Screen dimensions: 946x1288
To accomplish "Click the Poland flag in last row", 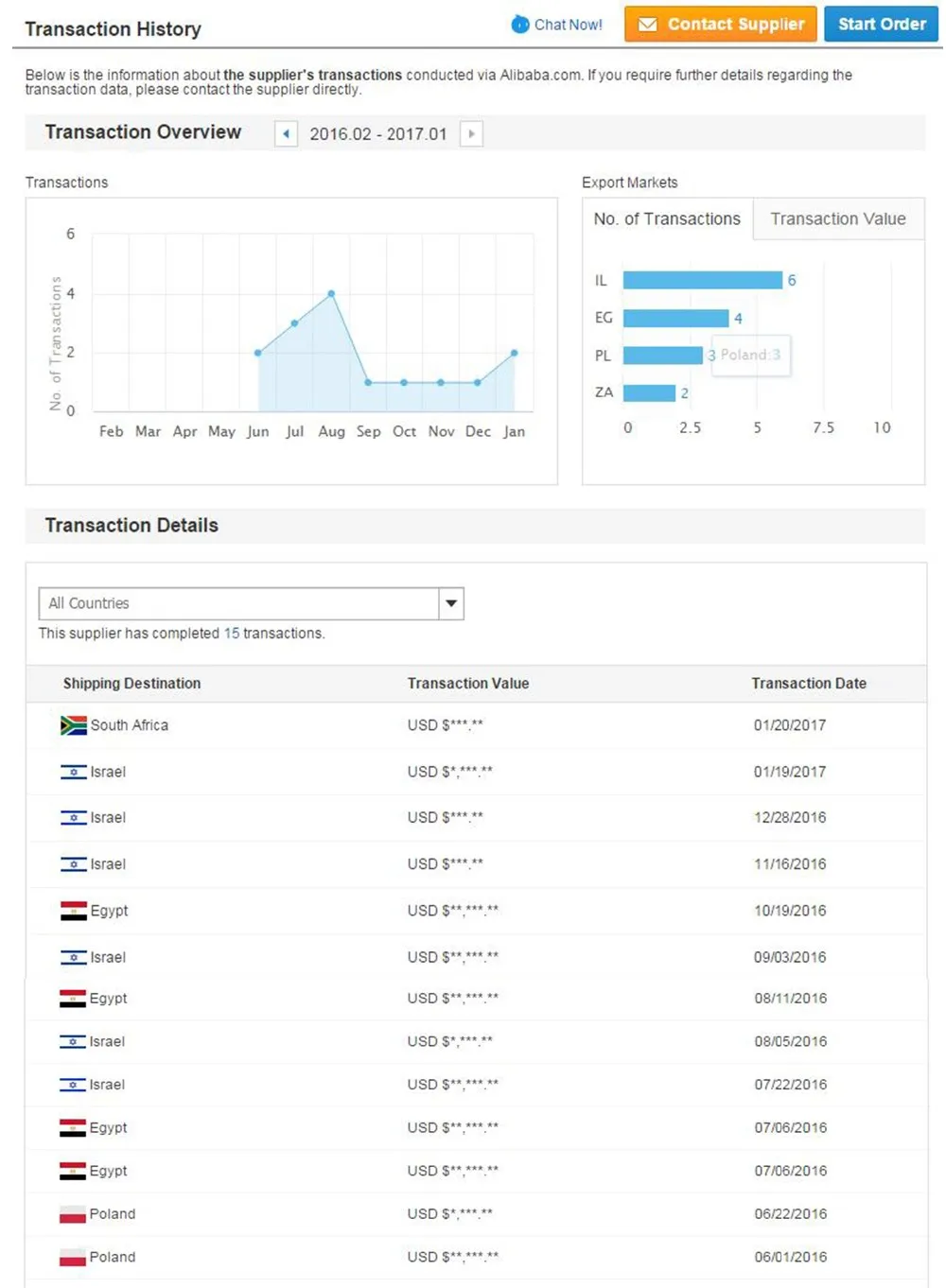I will 73,1258.
